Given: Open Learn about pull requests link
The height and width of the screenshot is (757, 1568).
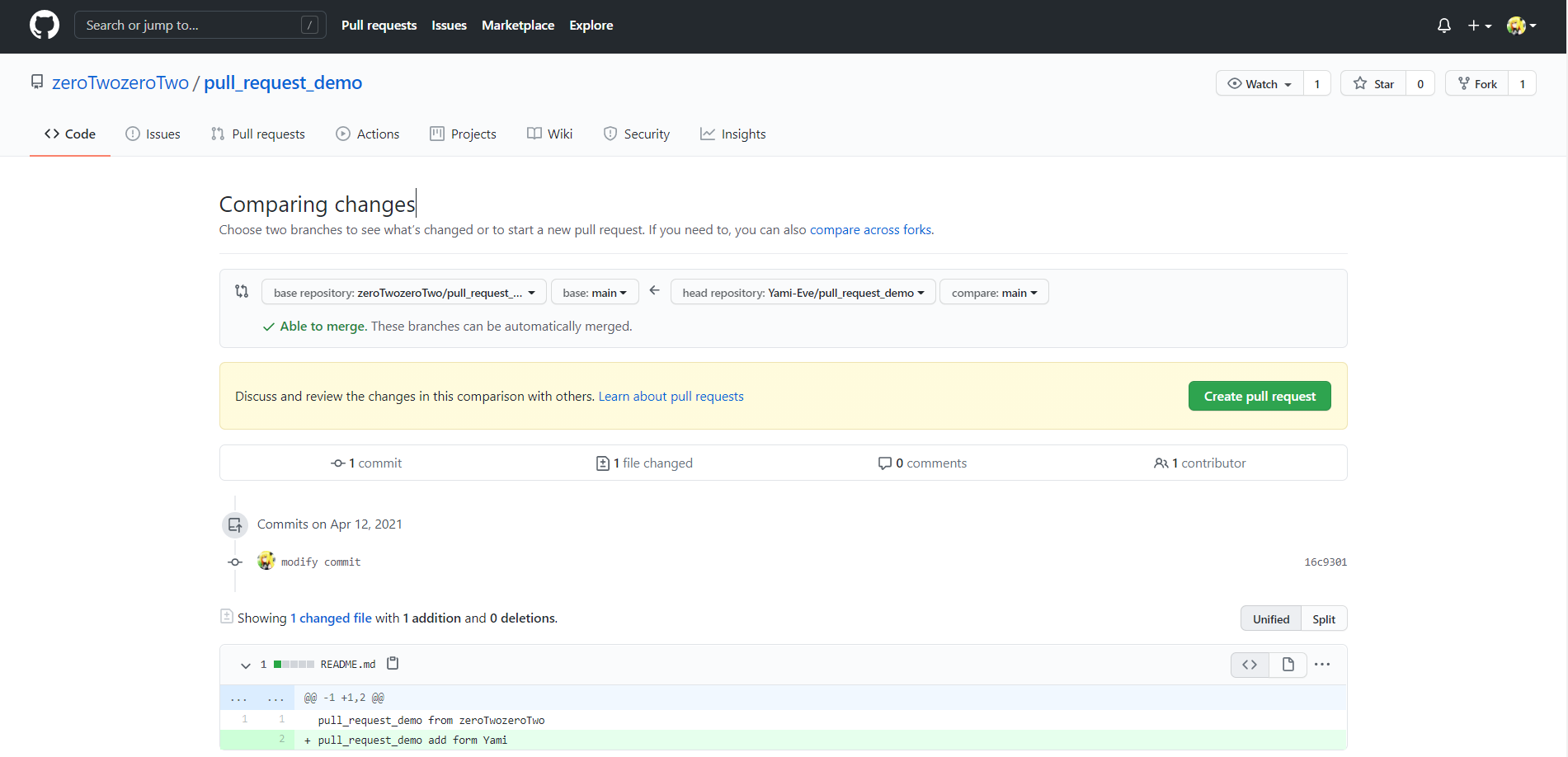Looking at the screenshot, I should [x=671, y=396].
